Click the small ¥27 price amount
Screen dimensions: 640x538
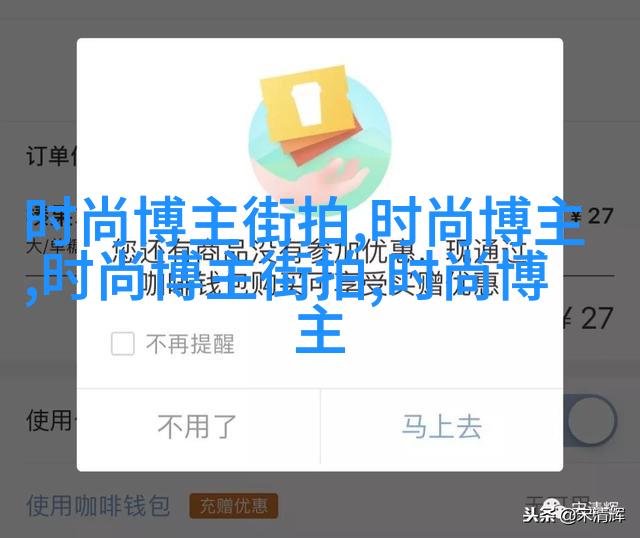click(592, 216)
